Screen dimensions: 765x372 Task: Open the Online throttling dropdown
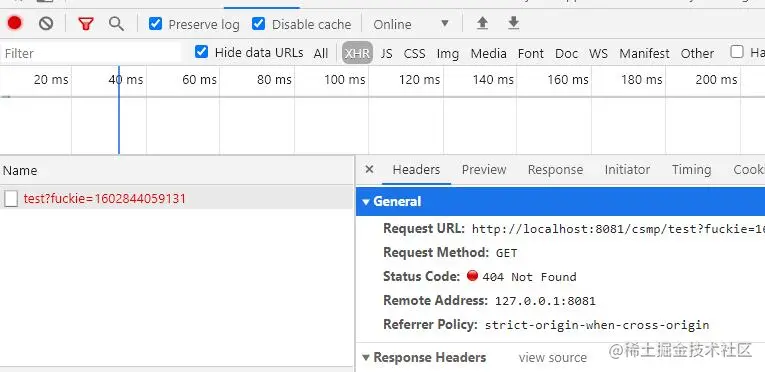tap(410, 24)
